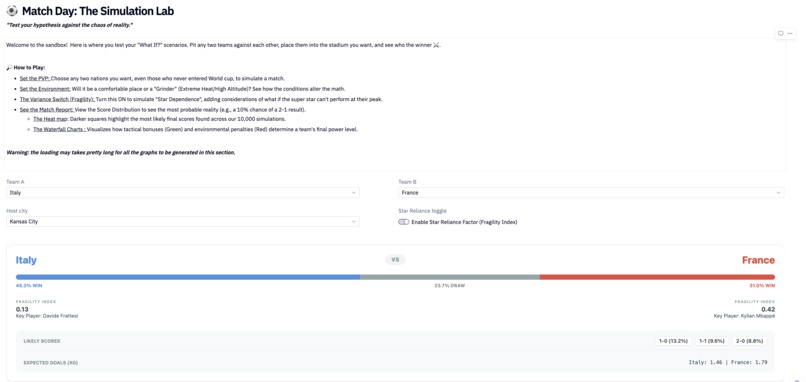The width and height of the screenshot is (806, 382).
Task: Click the blue Italy team heading
Action: [26, 260]
